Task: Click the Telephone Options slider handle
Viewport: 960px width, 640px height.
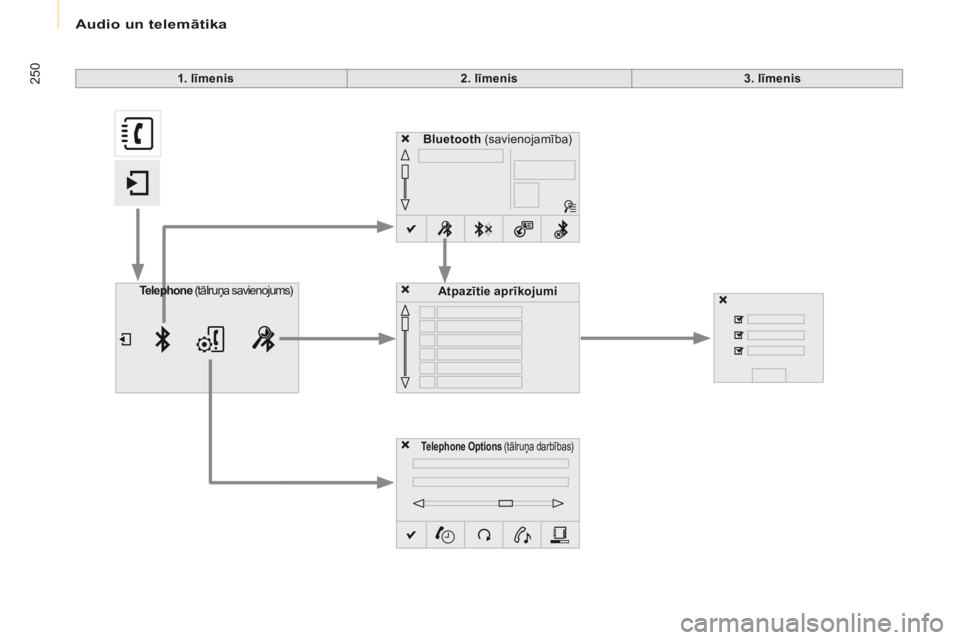Action: click(x=505, y=503)
